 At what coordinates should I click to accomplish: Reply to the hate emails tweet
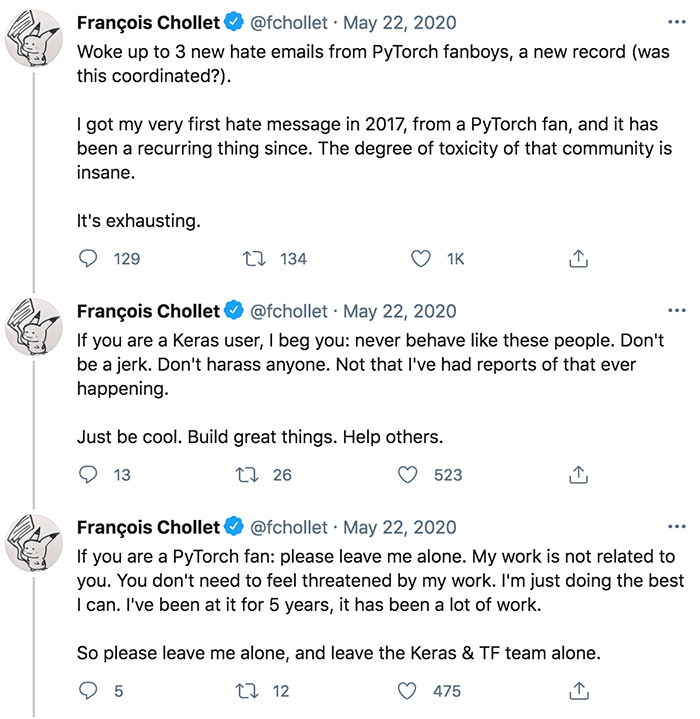pos(89,259)
